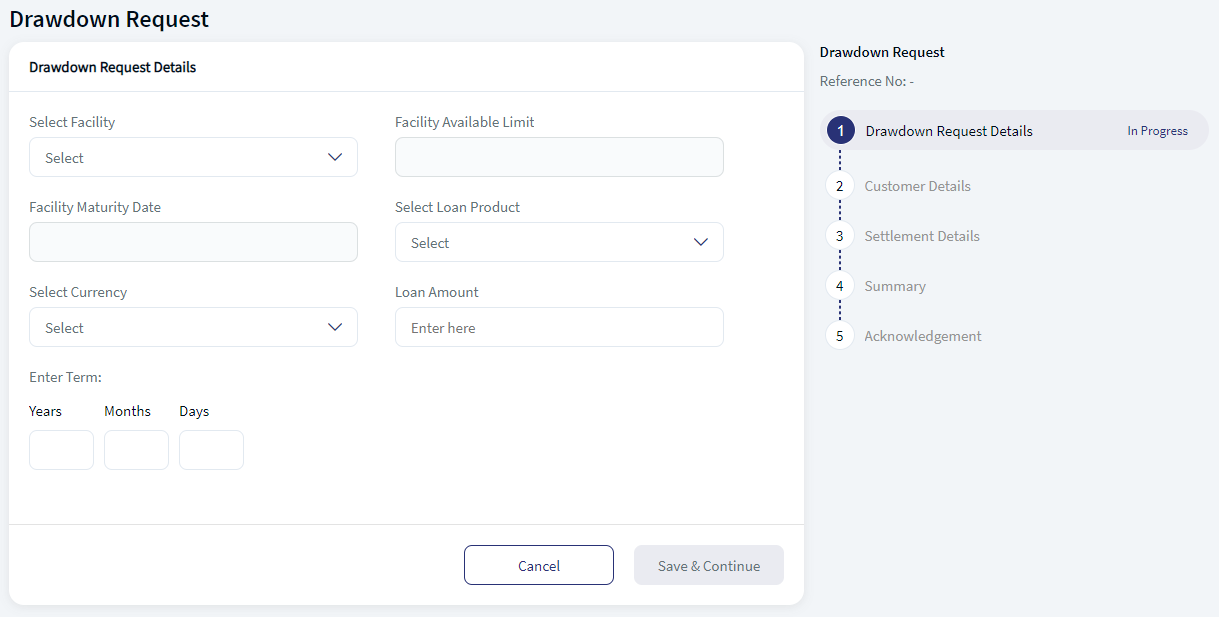The height and width of the screenshot is (617, 1219).
Task: Focus the Days term box
Action: point(211,450)
